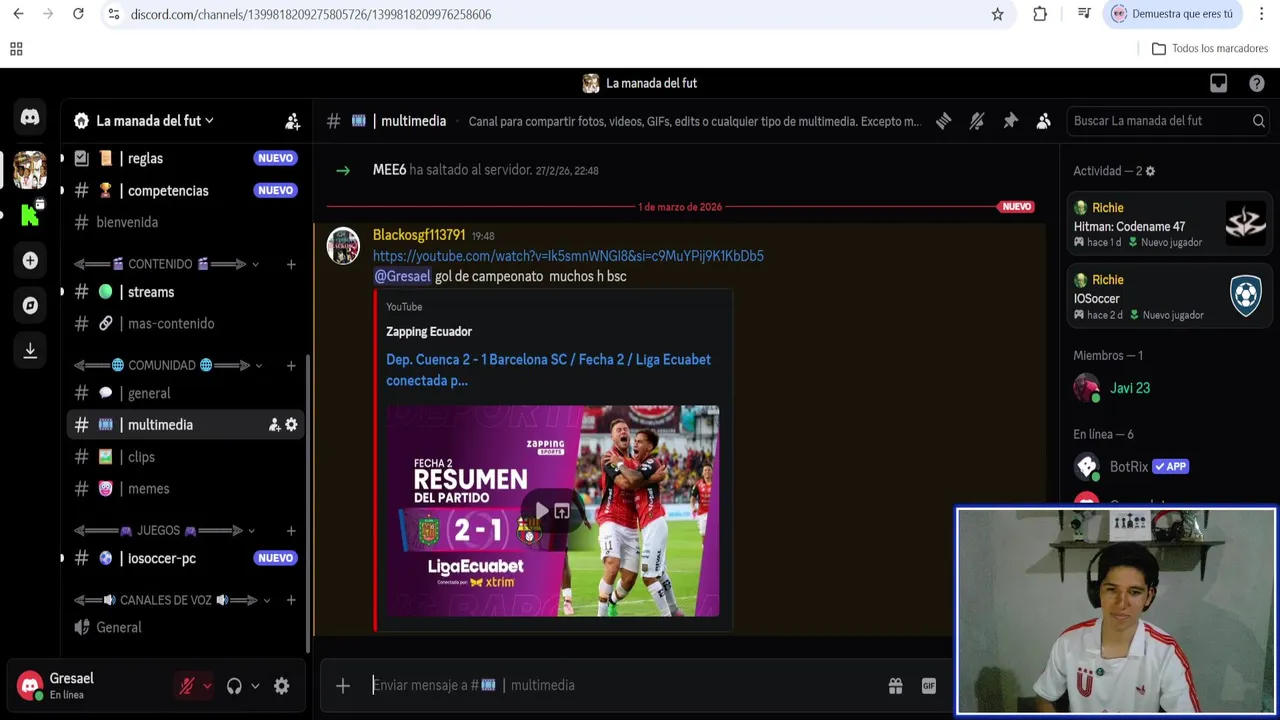The width and height of the screenshot is (1280, 720).
Task: Collapse the CONTENIDO category
Action: click(x=166, y=264)
